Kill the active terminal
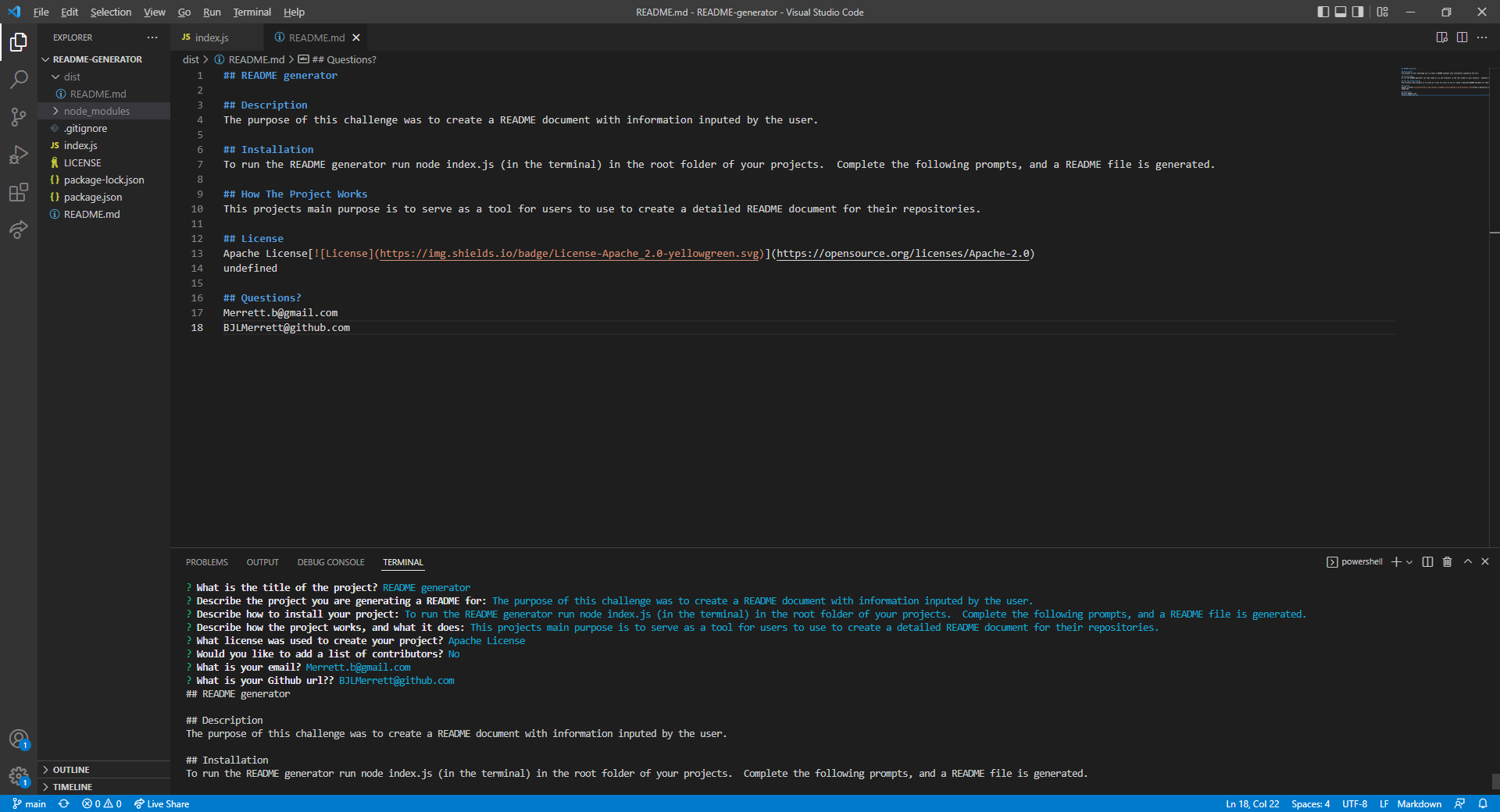 (1446, 561)
